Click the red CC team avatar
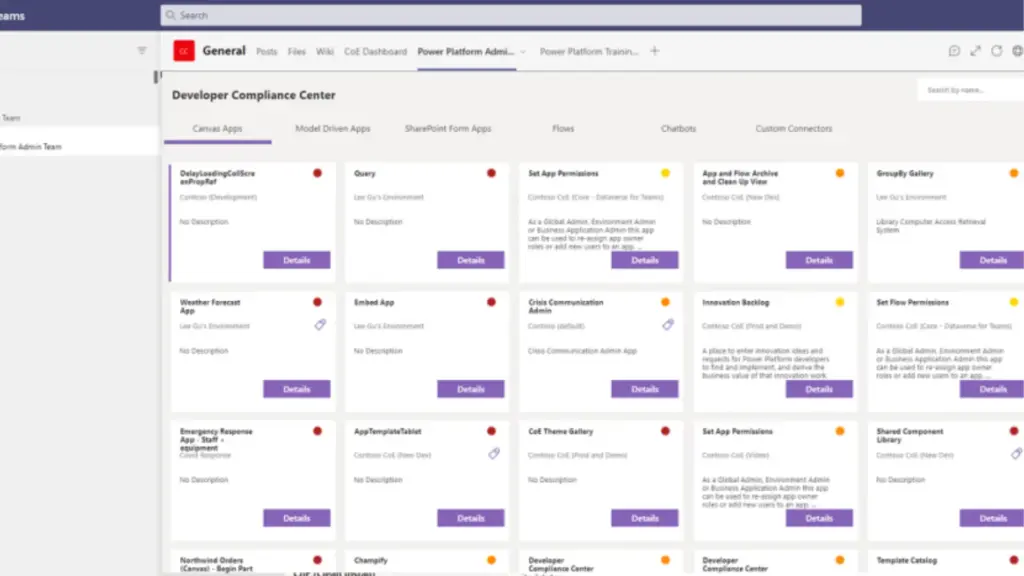This screenshot has width=1024, height=576. click(184, 51)
